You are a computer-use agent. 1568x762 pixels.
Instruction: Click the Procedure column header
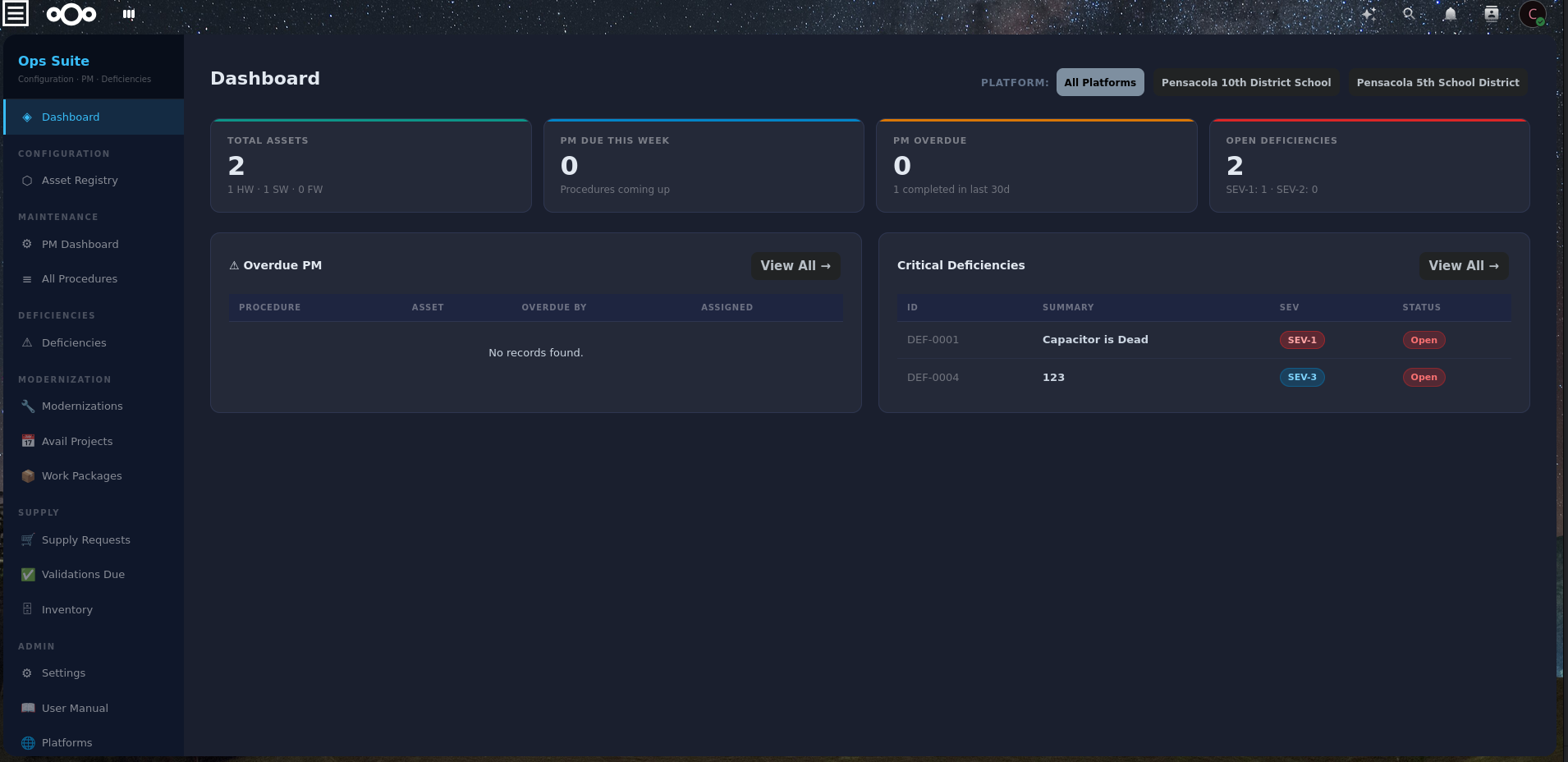point(269,307)
